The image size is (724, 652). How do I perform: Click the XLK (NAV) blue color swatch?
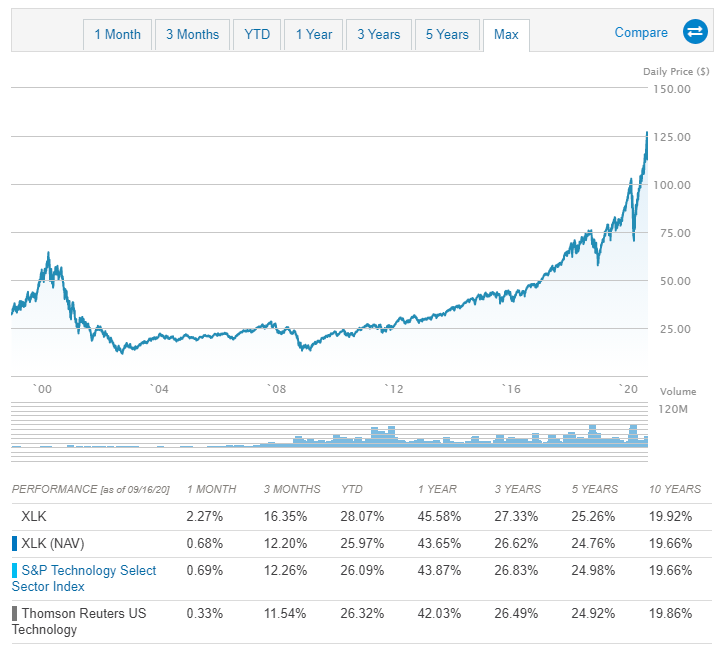pos(14,543)
